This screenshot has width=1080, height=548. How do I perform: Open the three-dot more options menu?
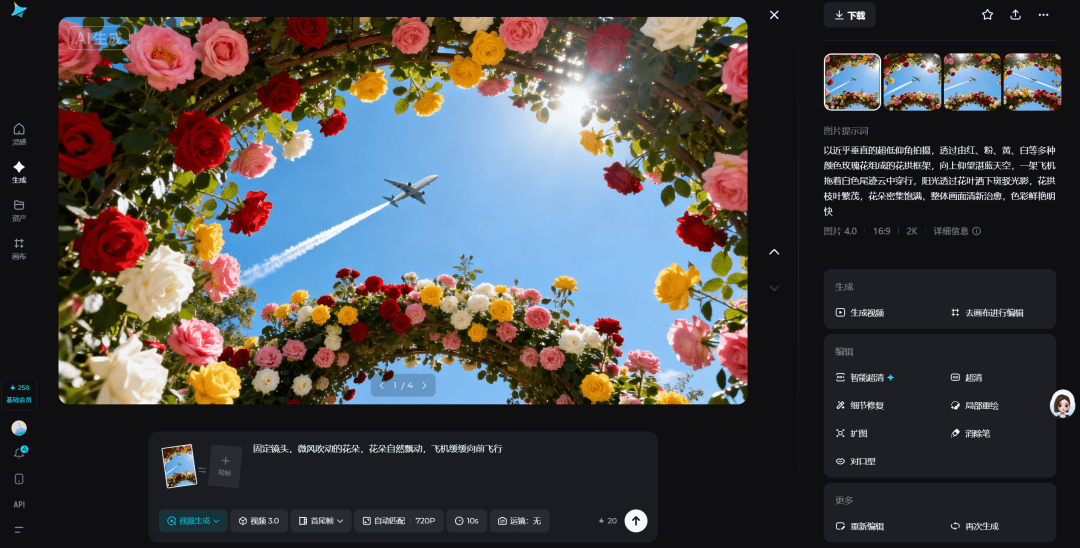pyautogui.click(x=1043, y=15)
